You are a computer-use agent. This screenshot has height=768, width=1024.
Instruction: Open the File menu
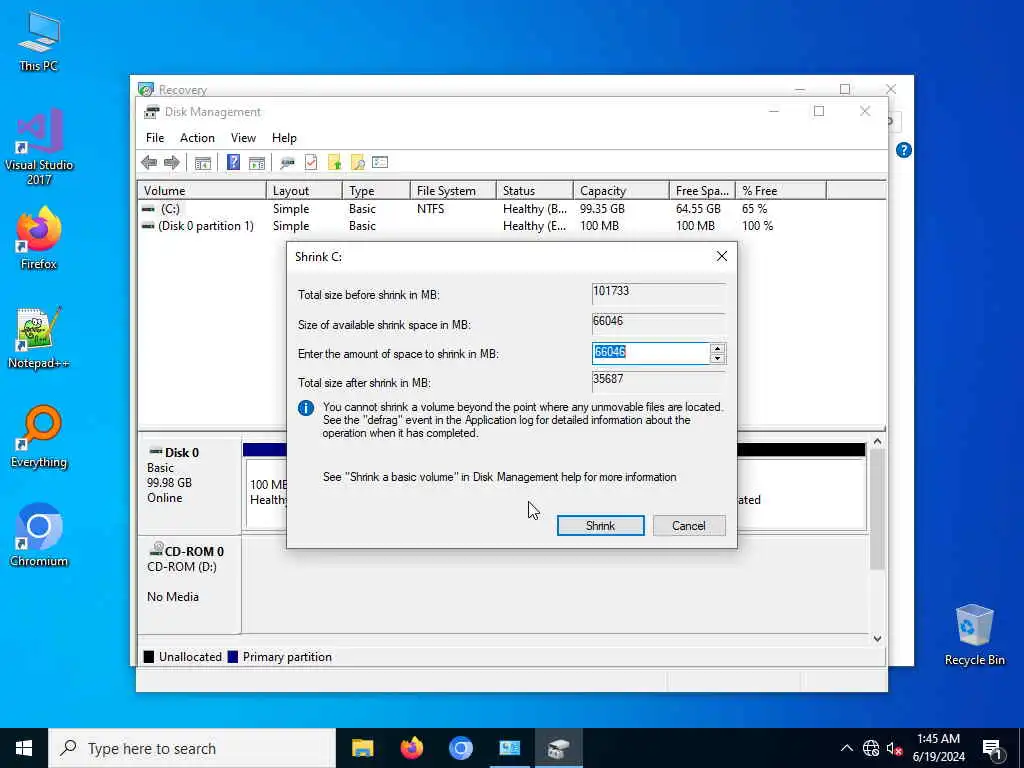click(155, 138)
